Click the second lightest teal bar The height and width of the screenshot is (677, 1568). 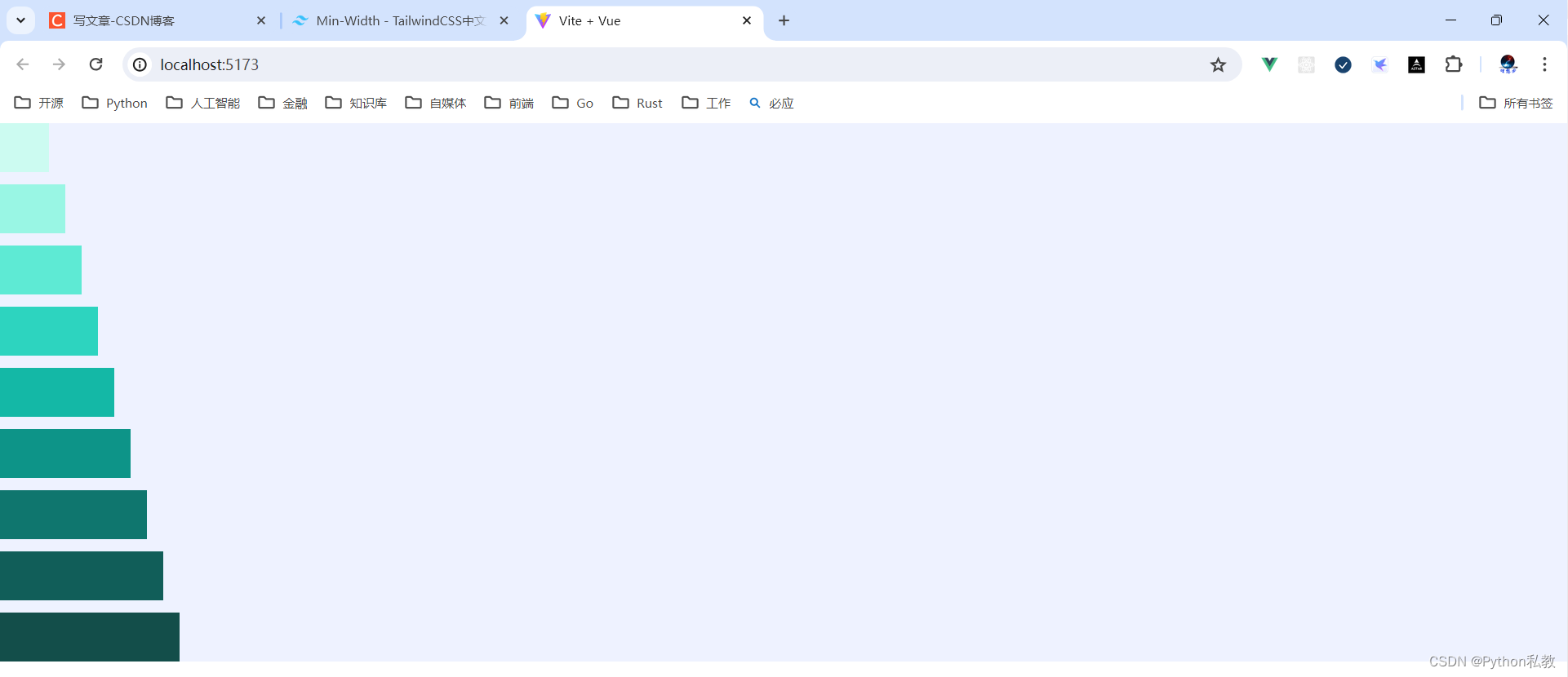pyautogui.click(x=33, y=209)
